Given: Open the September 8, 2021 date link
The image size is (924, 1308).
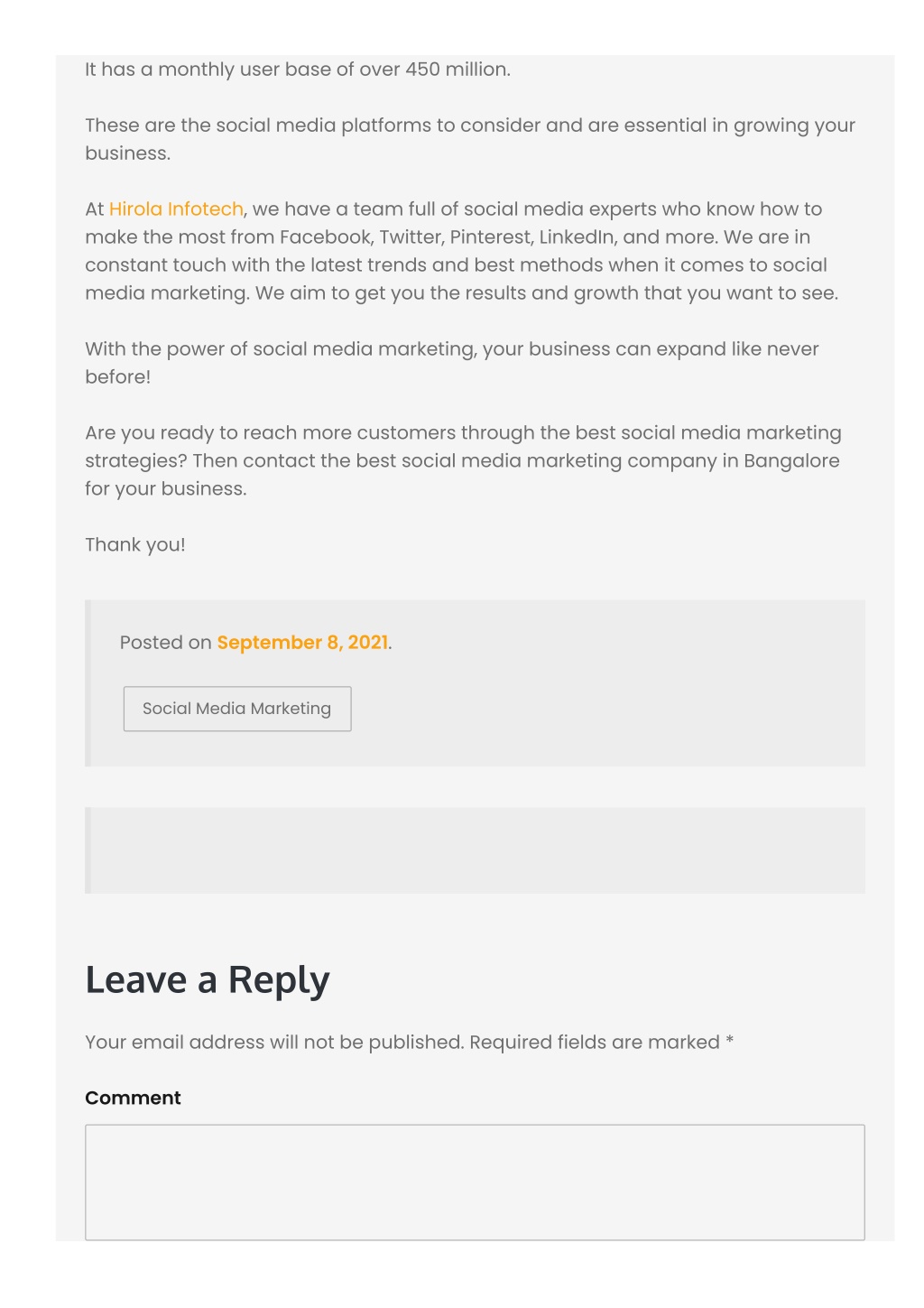Looking at the screenshot, I should (302, 643).
